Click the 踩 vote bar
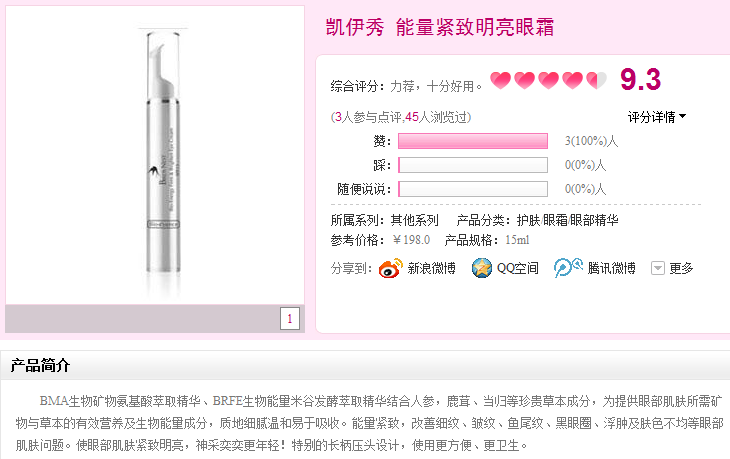This screenshot has width=730, height=459. click(x=473, y=165)
